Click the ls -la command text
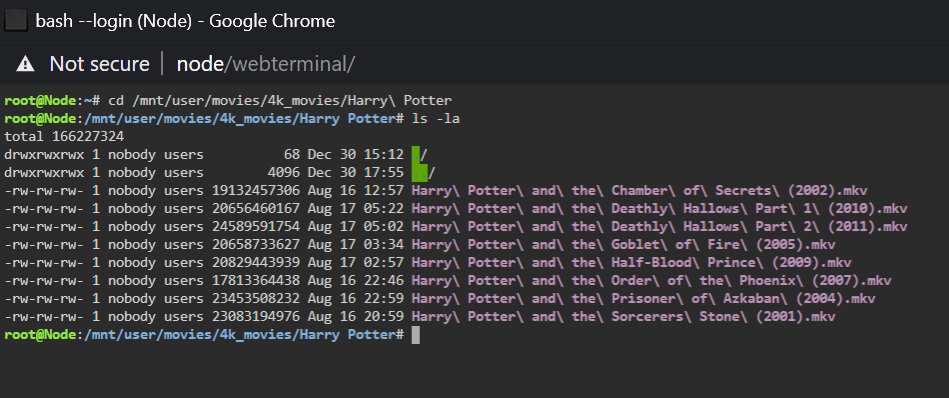The image size is (949, 398). pos(436,119)
